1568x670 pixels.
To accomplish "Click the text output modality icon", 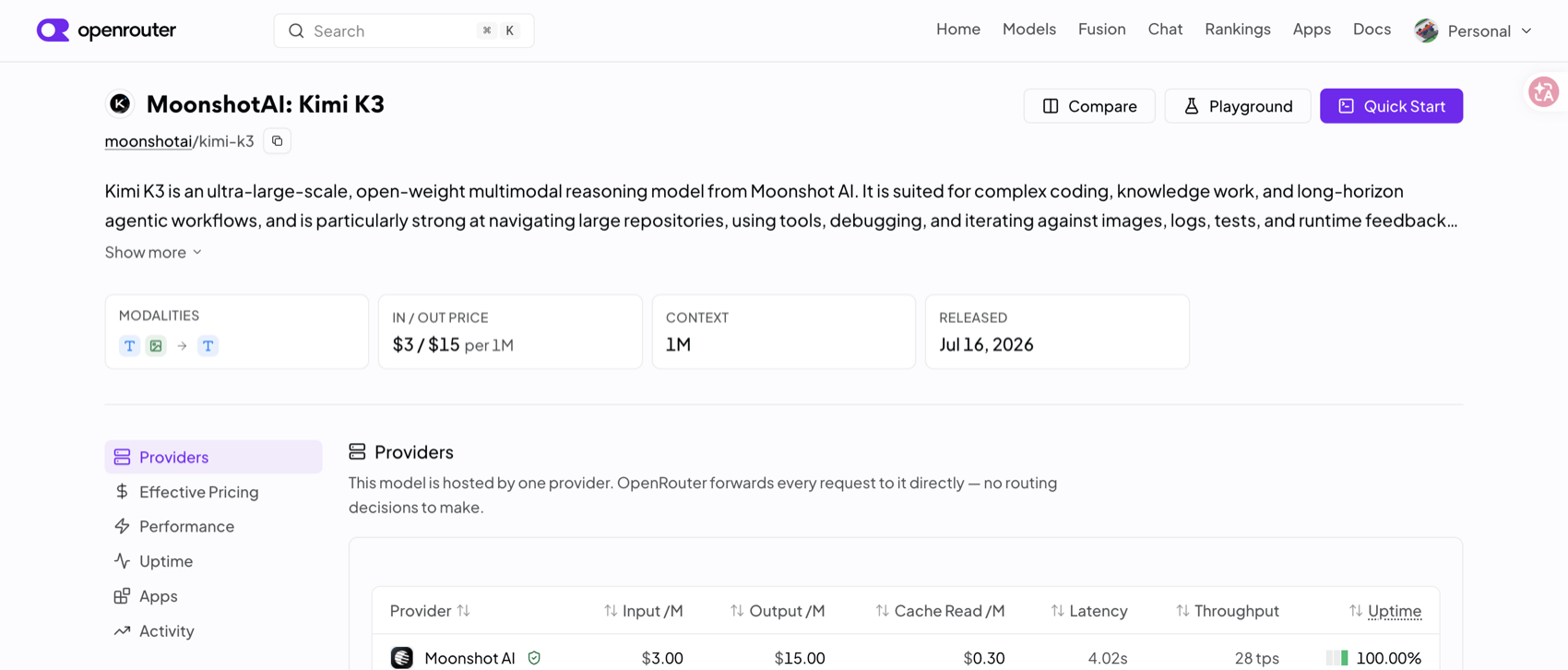I will (x=208, y=346).
